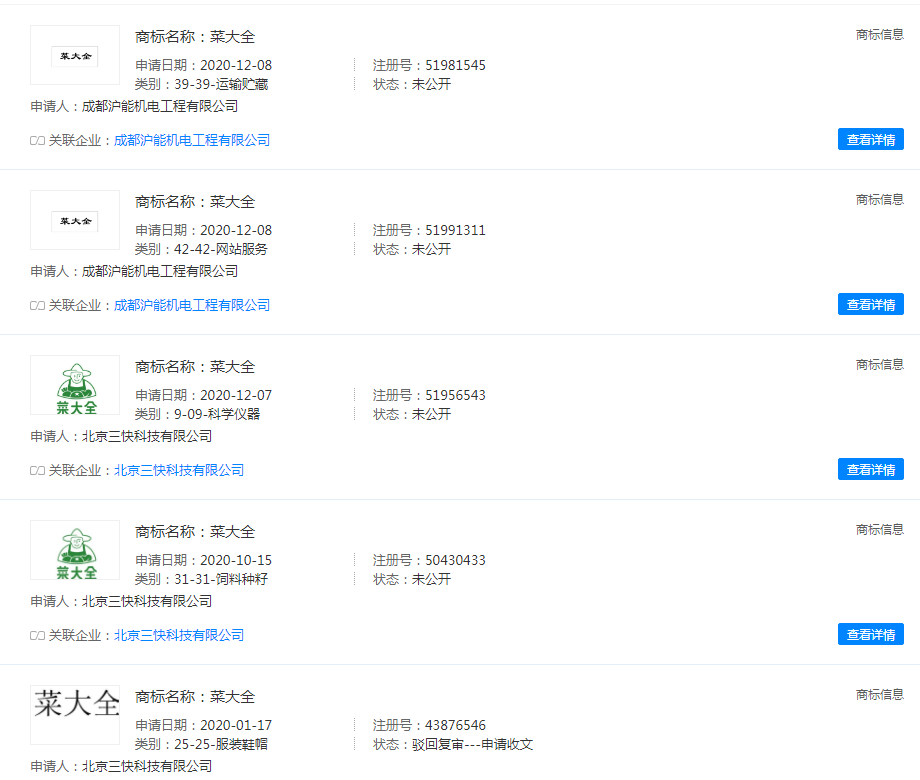Click the 关联企业 chain icon in the second card
Image resolution: width=920 pixels, height=780 pixels.
tap(39, 304)
